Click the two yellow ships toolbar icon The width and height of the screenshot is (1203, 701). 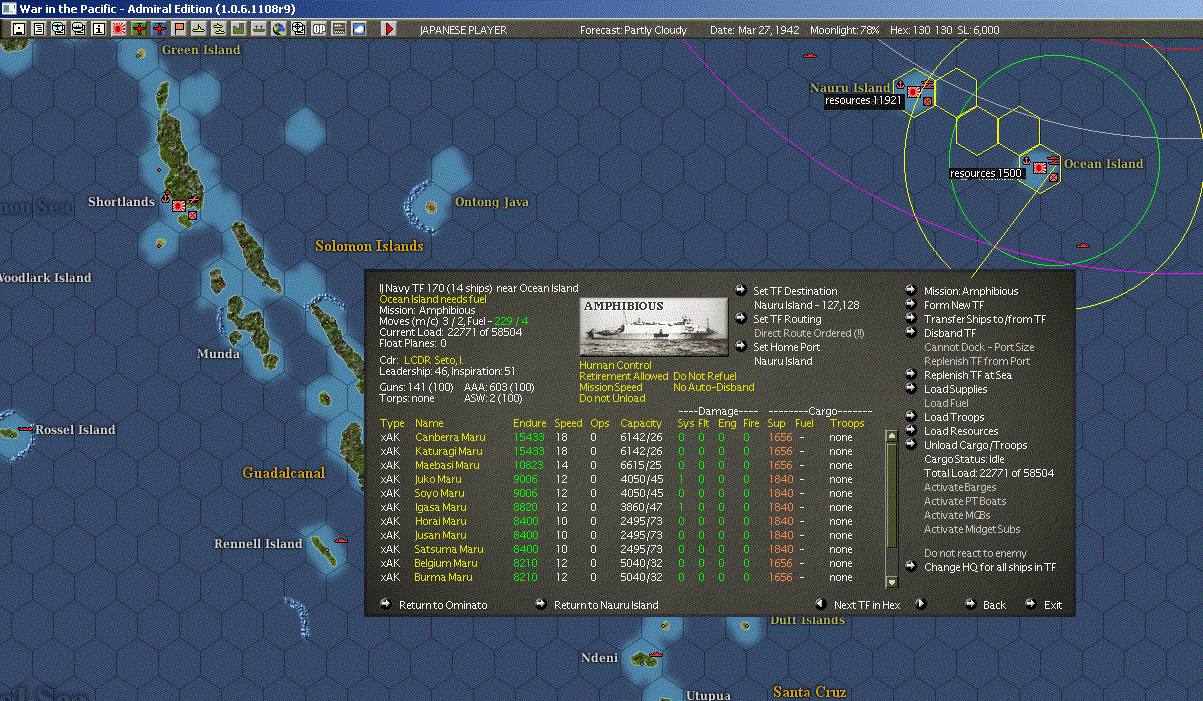219,30
